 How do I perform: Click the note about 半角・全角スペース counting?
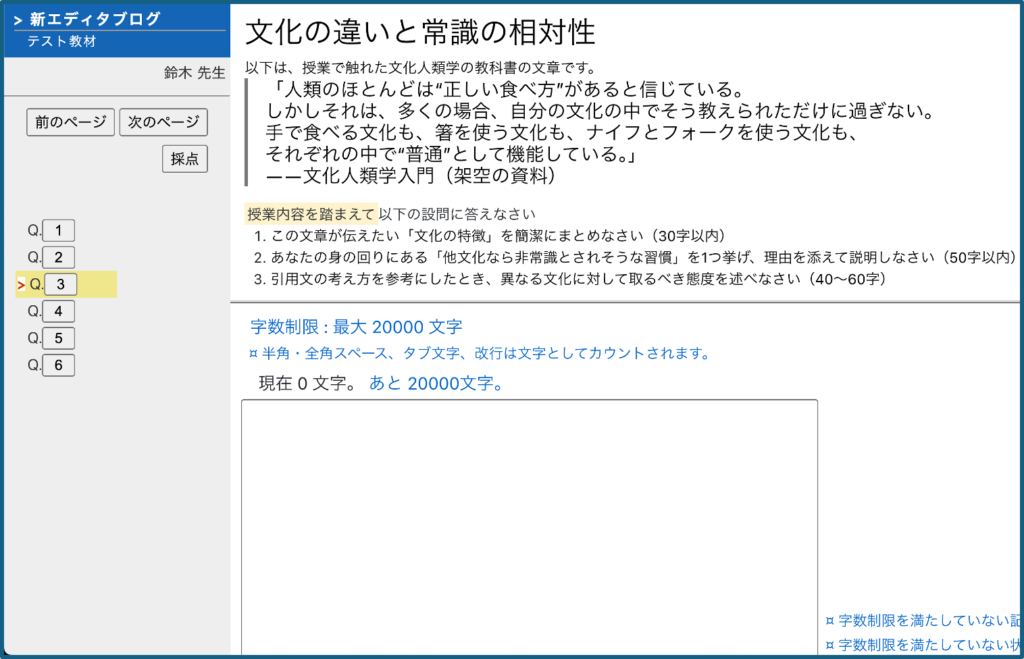tap(480, 353)
